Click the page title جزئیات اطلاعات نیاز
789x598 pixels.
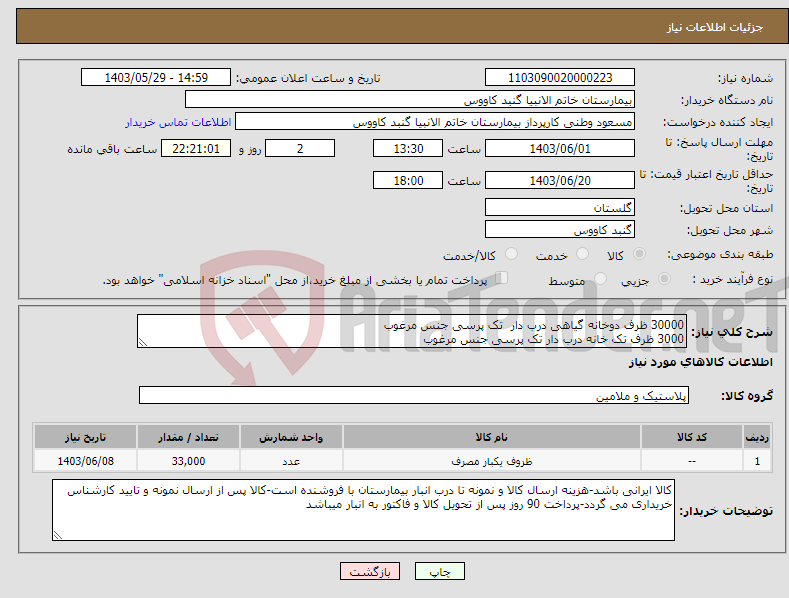coord(715,27)
